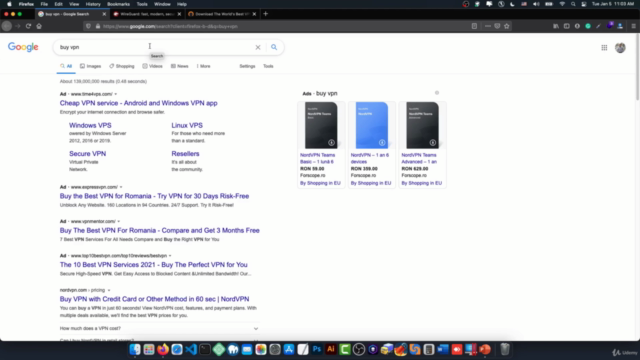The height and width of the screenshot is (360, 640).
Task: Switch to WireGuard browser tab
Action: coord(147,14)
